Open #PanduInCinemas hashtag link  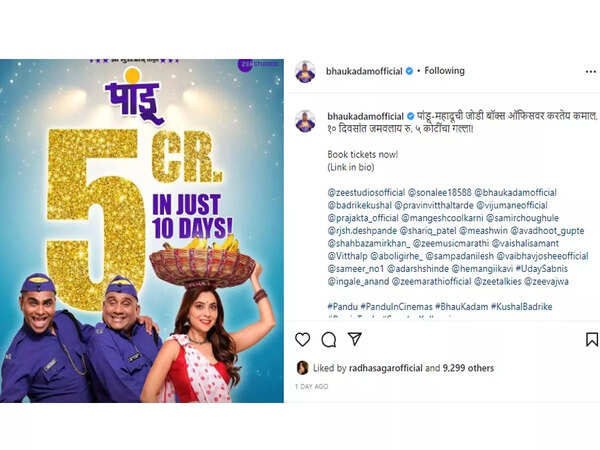(x=396, y=307)
